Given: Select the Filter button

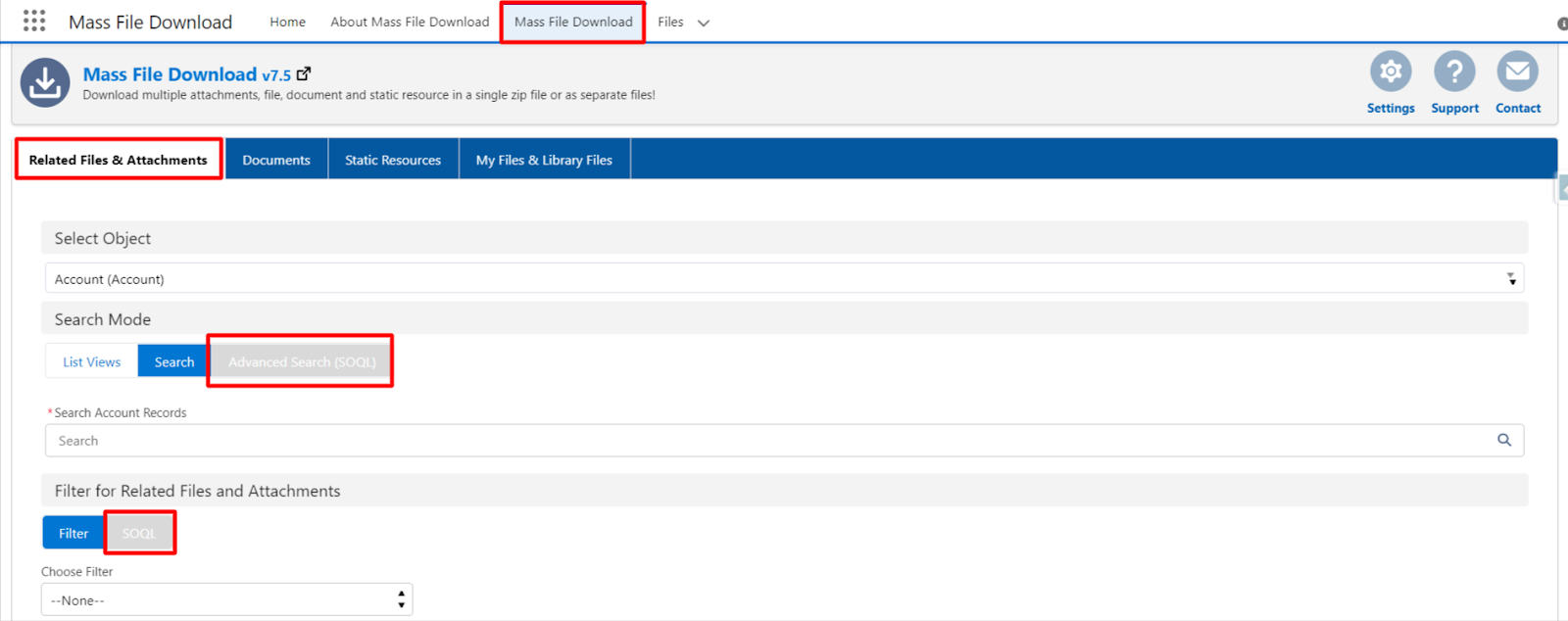Looking at the screenshot, I should click(x=73, y=533).
